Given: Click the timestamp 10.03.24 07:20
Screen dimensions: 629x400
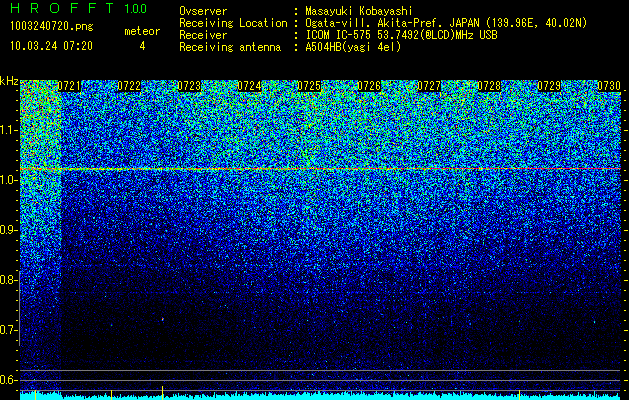Looking at the screenshot, I should [x=51, y=46].
